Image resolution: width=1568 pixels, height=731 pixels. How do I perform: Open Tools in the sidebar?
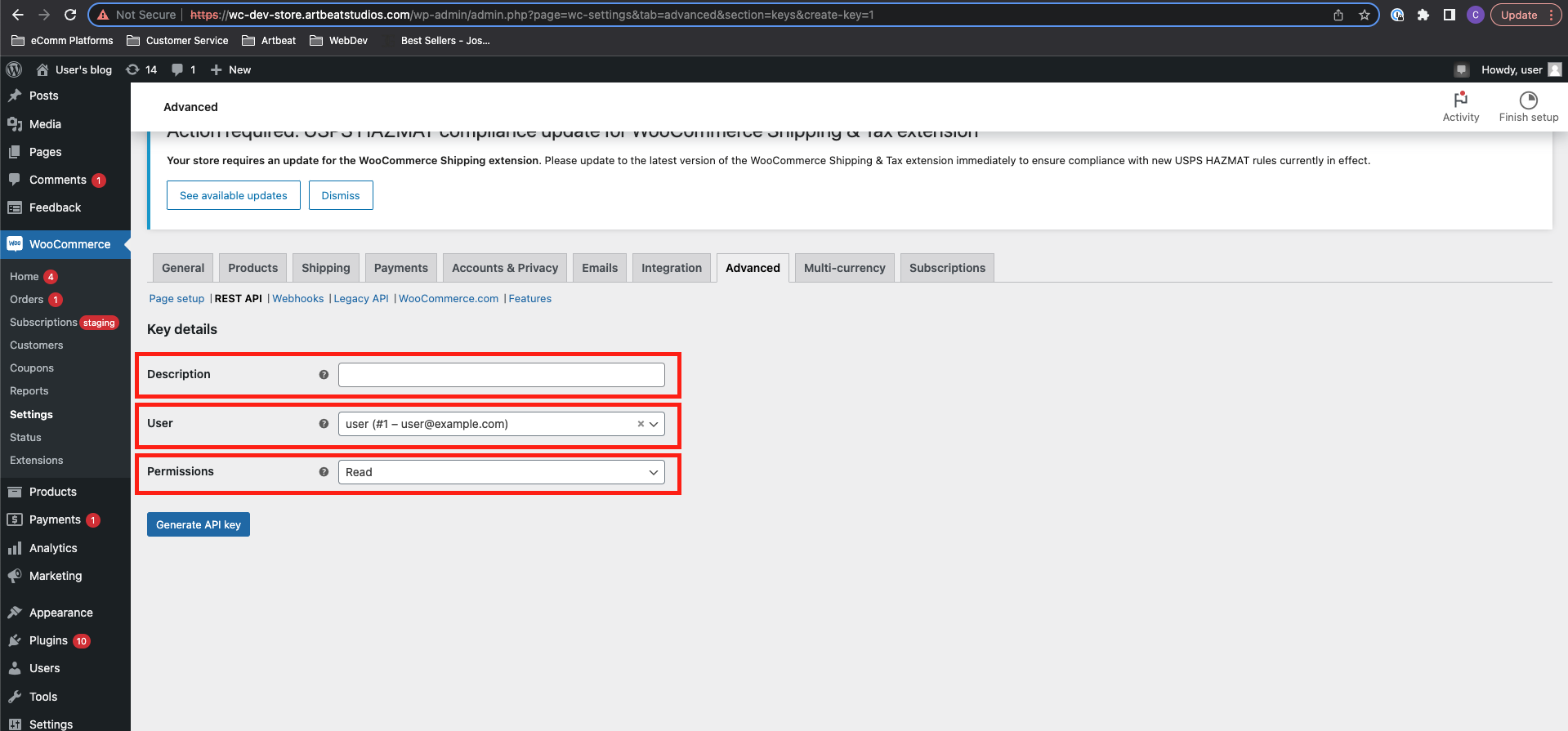click(x=65, y=697)
